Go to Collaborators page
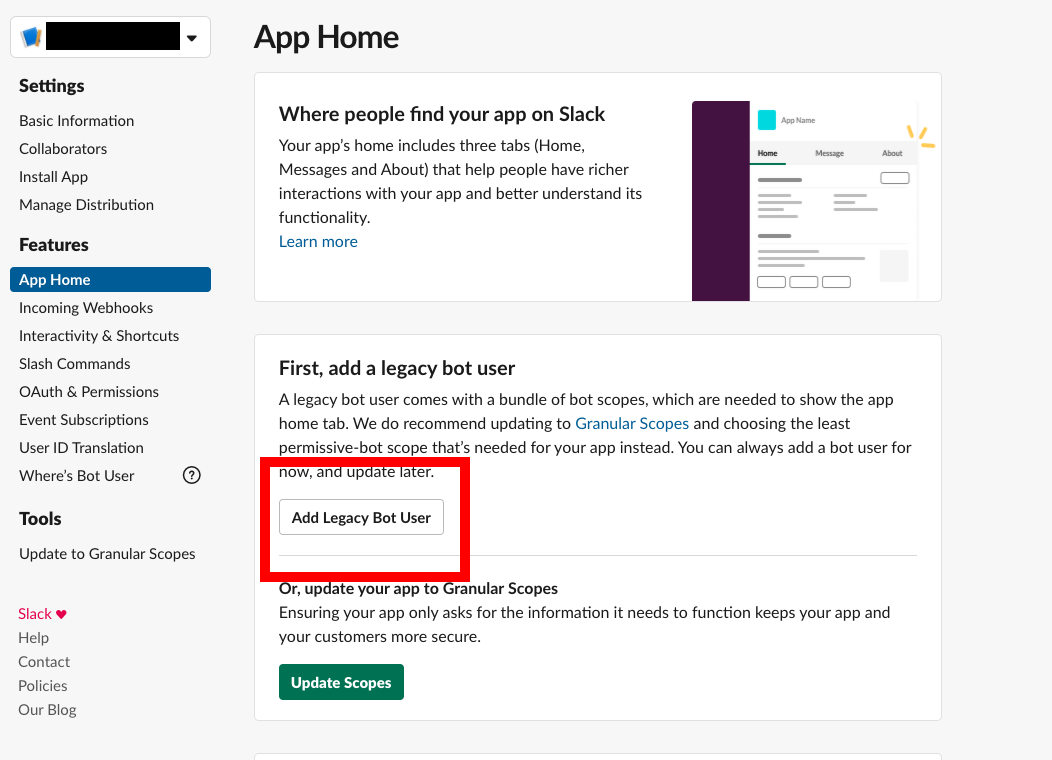 [63, 149]
